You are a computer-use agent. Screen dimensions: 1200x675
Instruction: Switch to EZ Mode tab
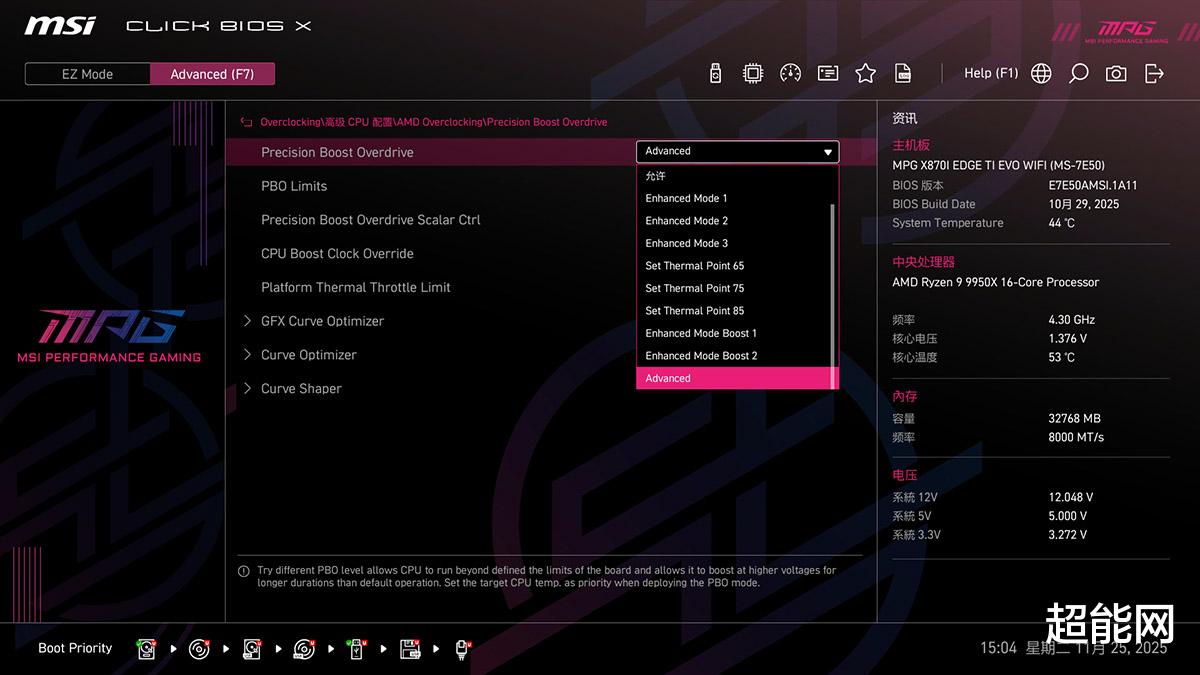pyautogui.click(x=87, y=74)
